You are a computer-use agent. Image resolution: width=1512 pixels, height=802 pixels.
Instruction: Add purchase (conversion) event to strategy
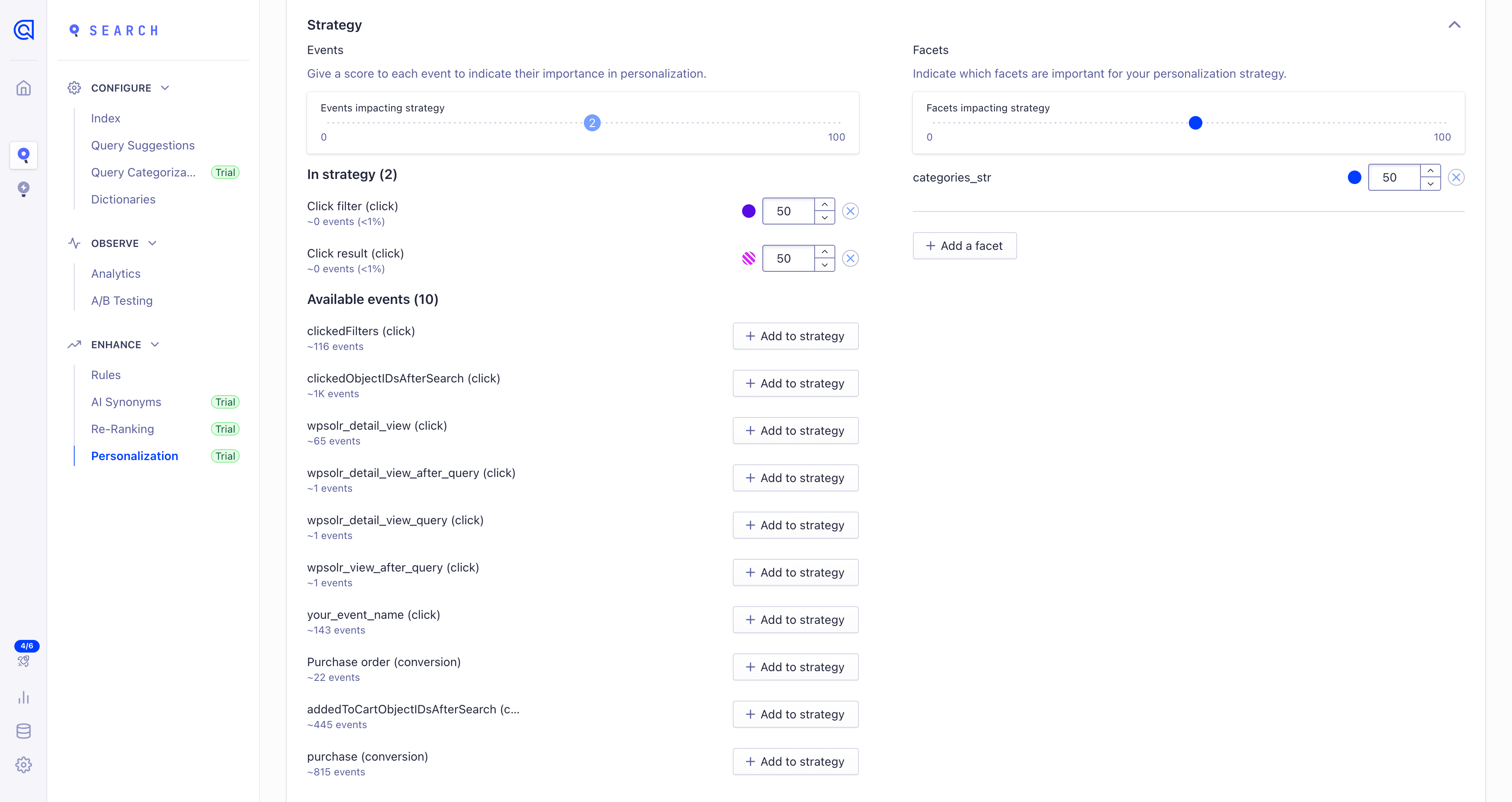click(795, 761)
